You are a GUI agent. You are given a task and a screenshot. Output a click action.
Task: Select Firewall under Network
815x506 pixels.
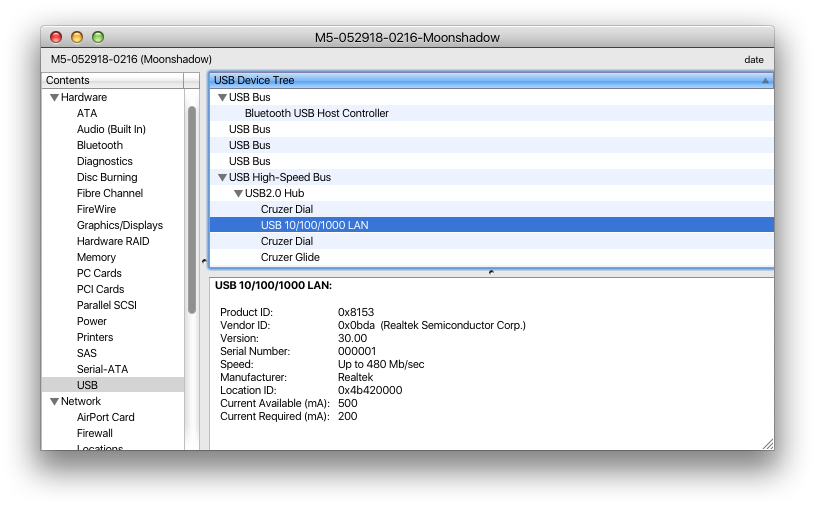pyautogui.click(x=94, y=433)
